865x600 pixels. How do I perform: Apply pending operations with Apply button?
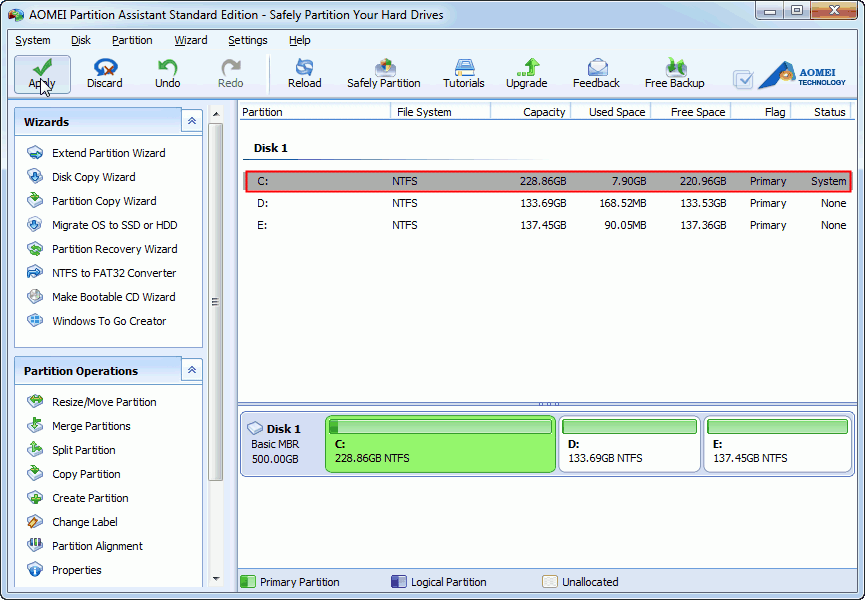click(42, 74)
